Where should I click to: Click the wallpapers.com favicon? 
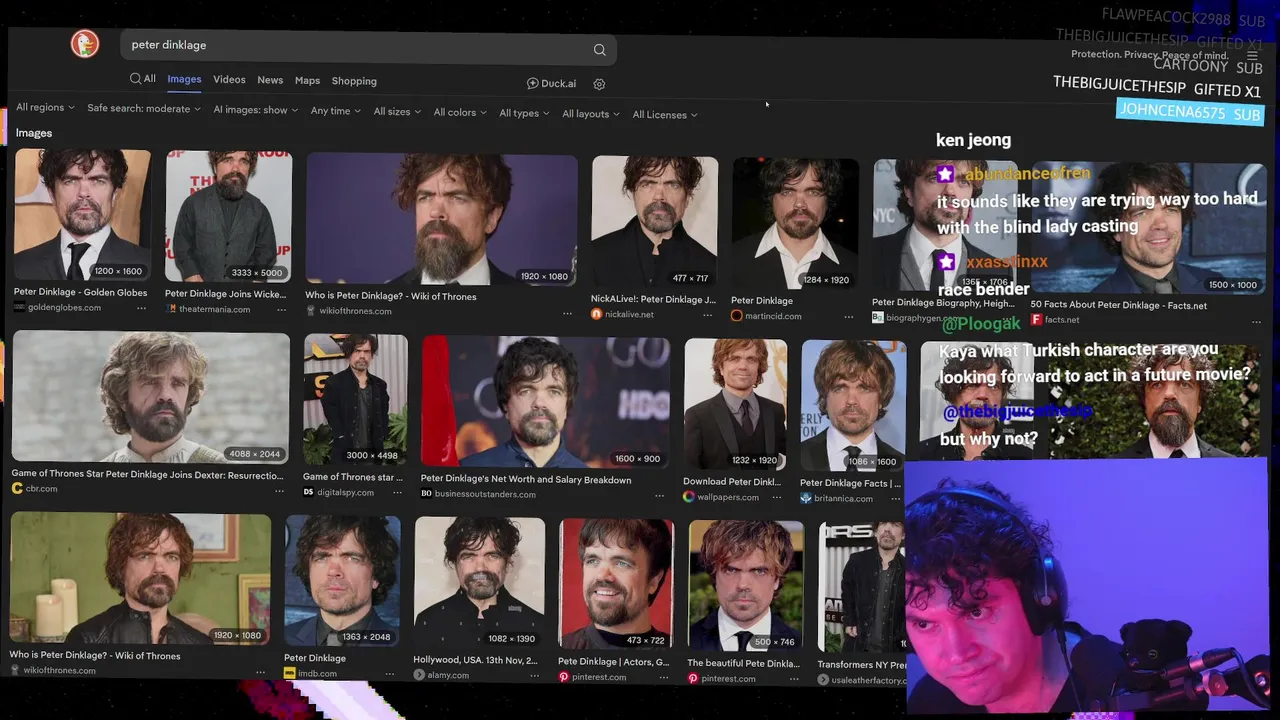point(688,497)
